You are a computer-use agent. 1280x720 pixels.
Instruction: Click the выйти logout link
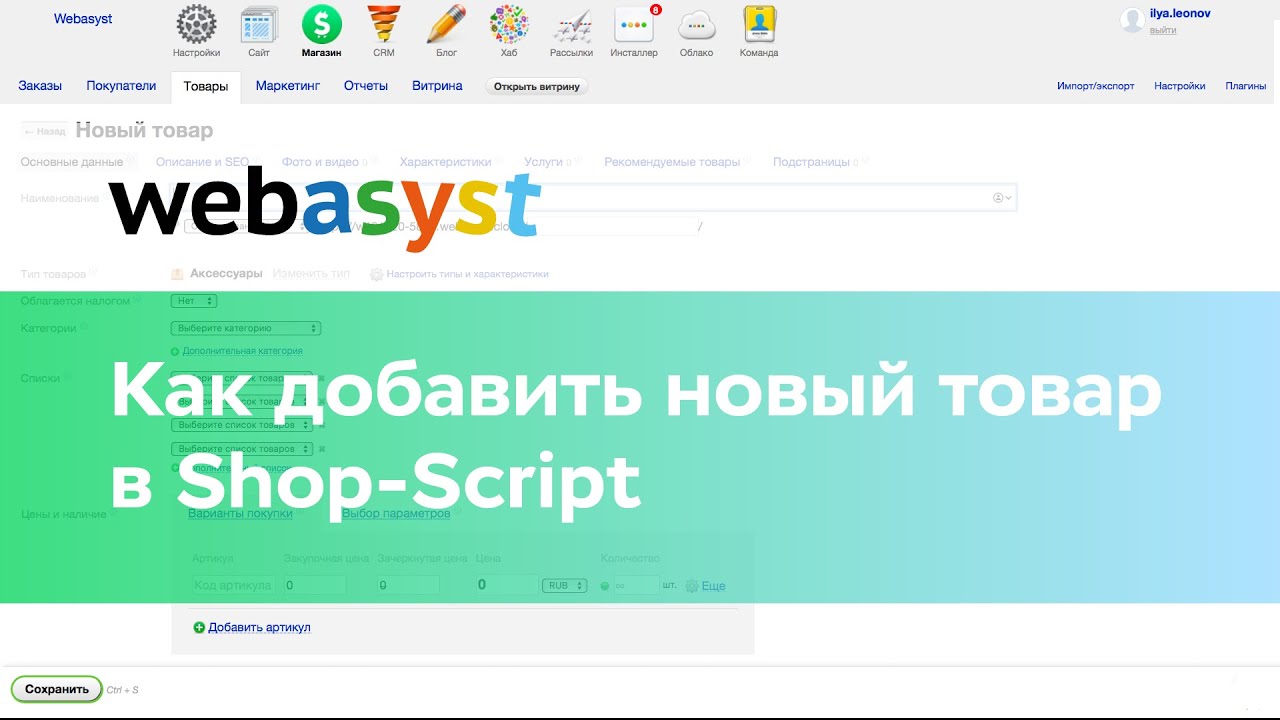tap(1163, 30)
